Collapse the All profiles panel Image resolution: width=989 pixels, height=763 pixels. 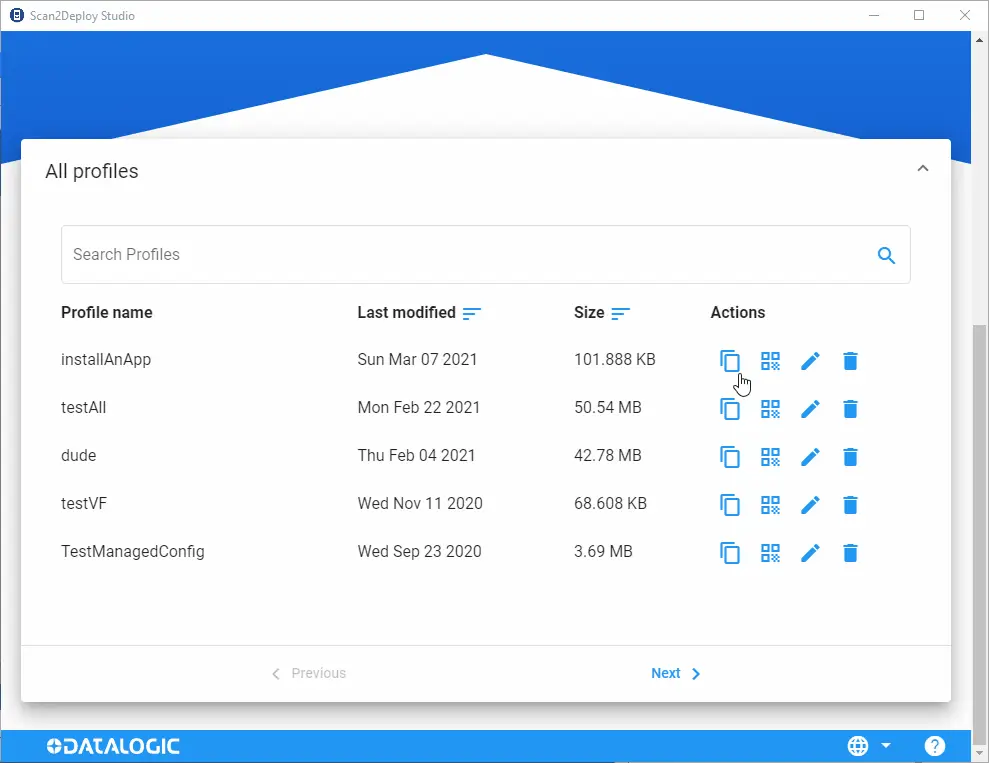tap(923, 168)
